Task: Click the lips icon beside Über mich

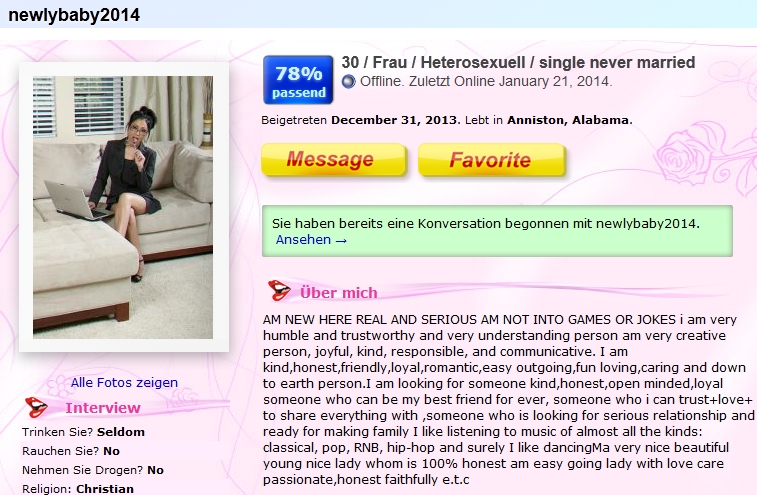Action: pos(280,290)
